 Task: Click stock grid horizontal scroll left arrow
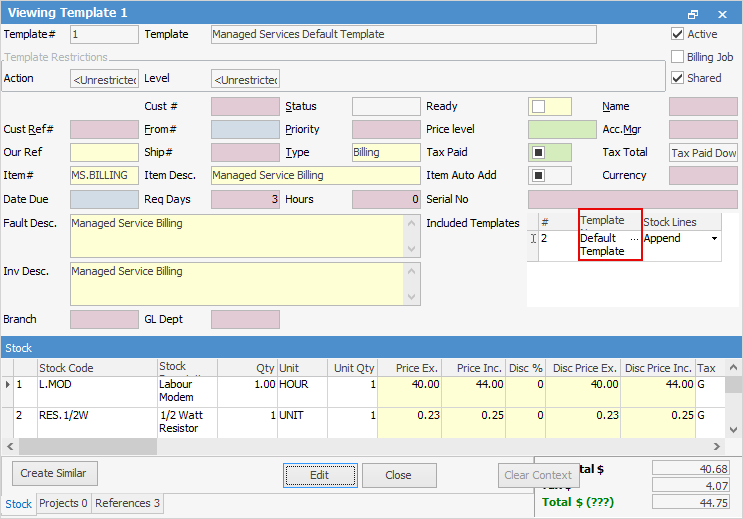coord(10,446)
